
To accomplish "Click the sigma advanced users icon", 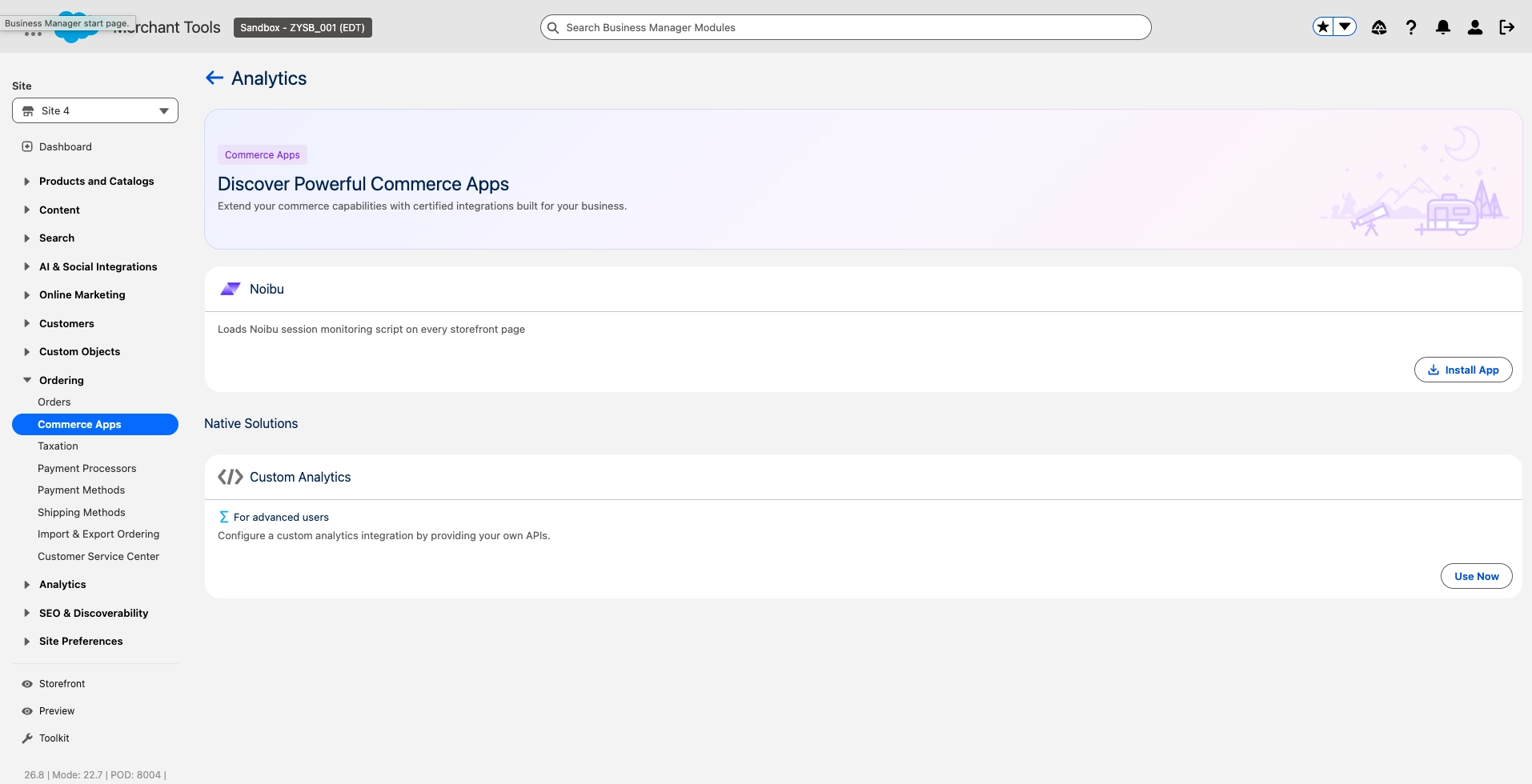I will coord(224,517).
